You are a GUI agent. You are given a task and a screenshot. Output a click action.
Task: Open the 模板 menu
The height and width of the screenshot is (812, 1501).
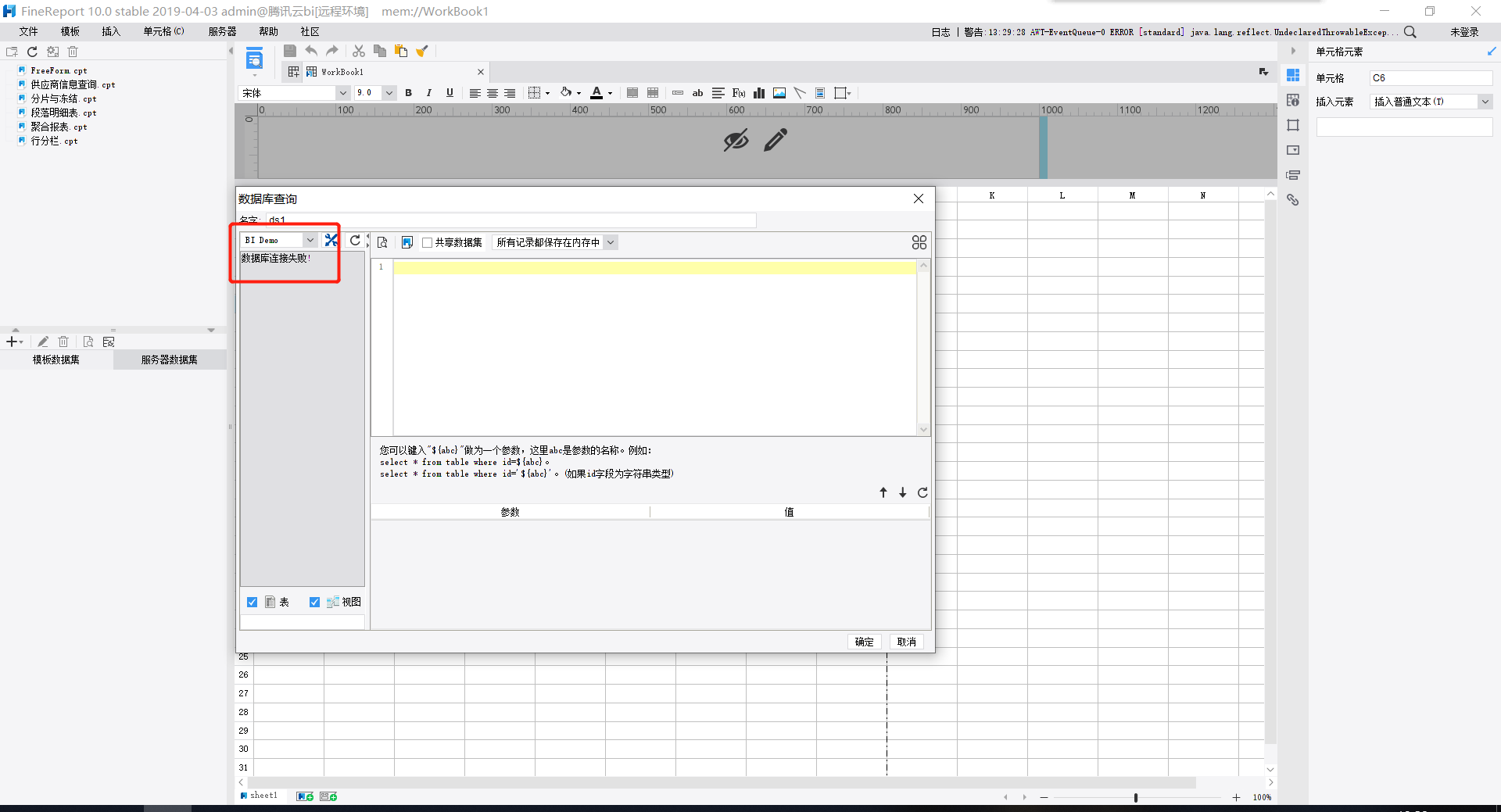tap(70, 32)
